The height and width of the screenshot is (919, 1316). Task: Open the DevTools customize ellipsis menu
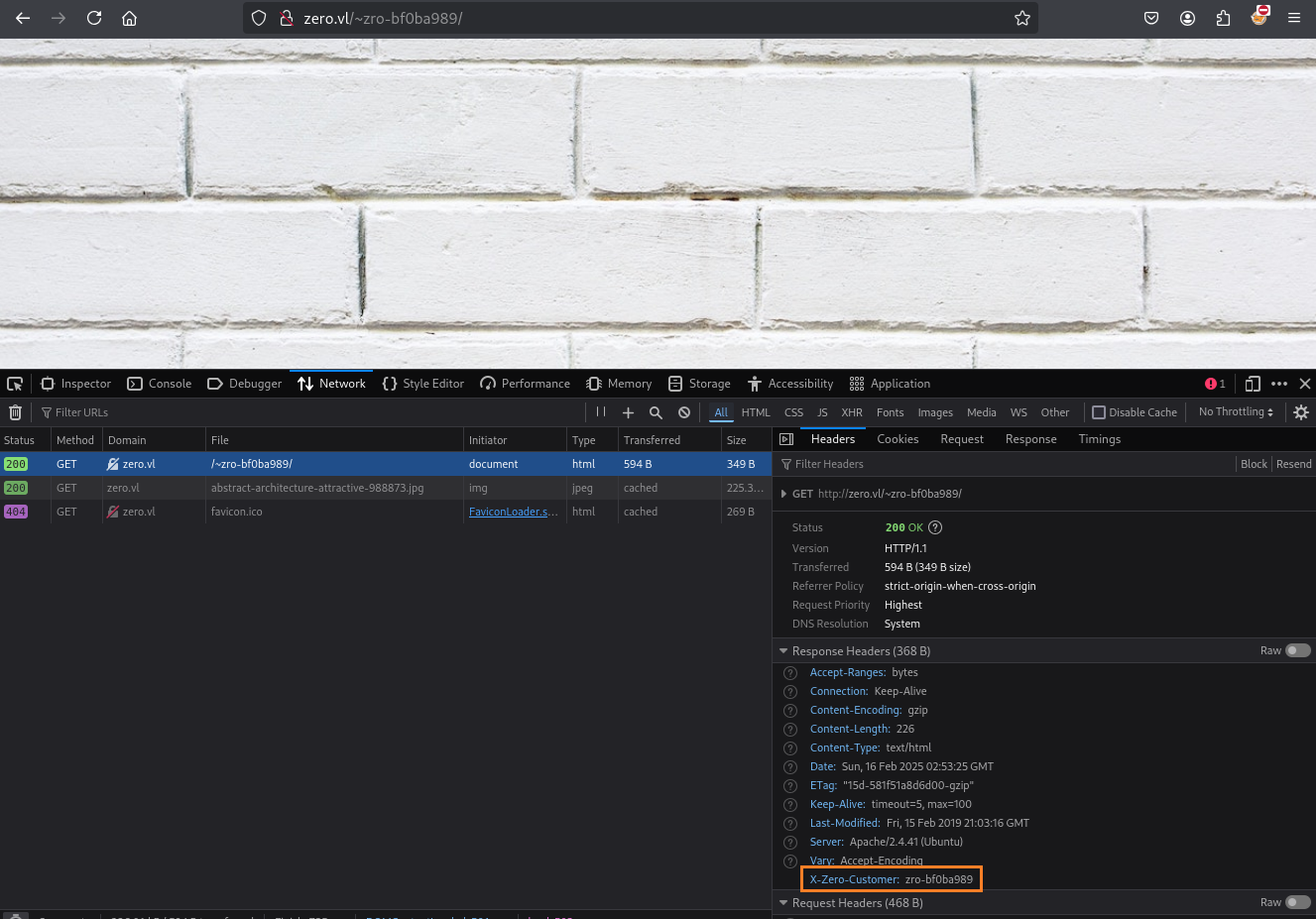pos(1279,384)
